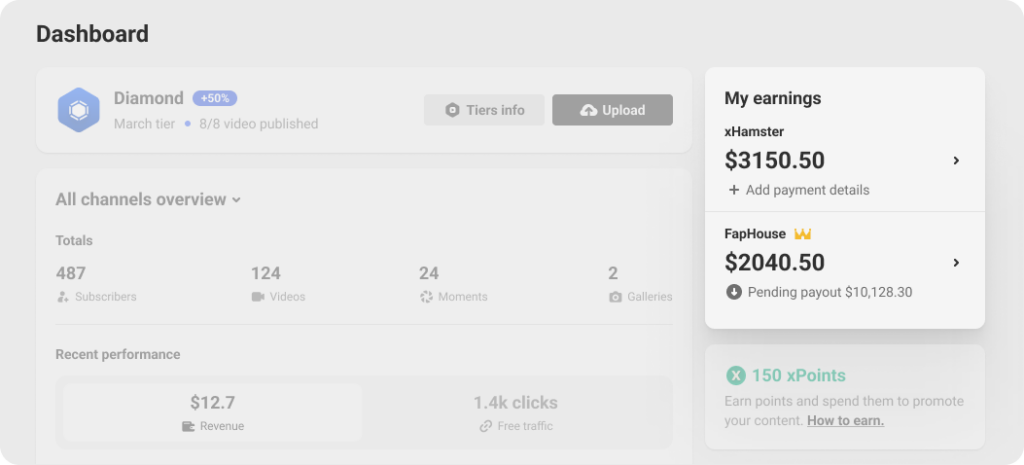Viewport: 1024px width, 465px height.
Task: Click the +50% bonus badge
Action: (x=215, y=98)
